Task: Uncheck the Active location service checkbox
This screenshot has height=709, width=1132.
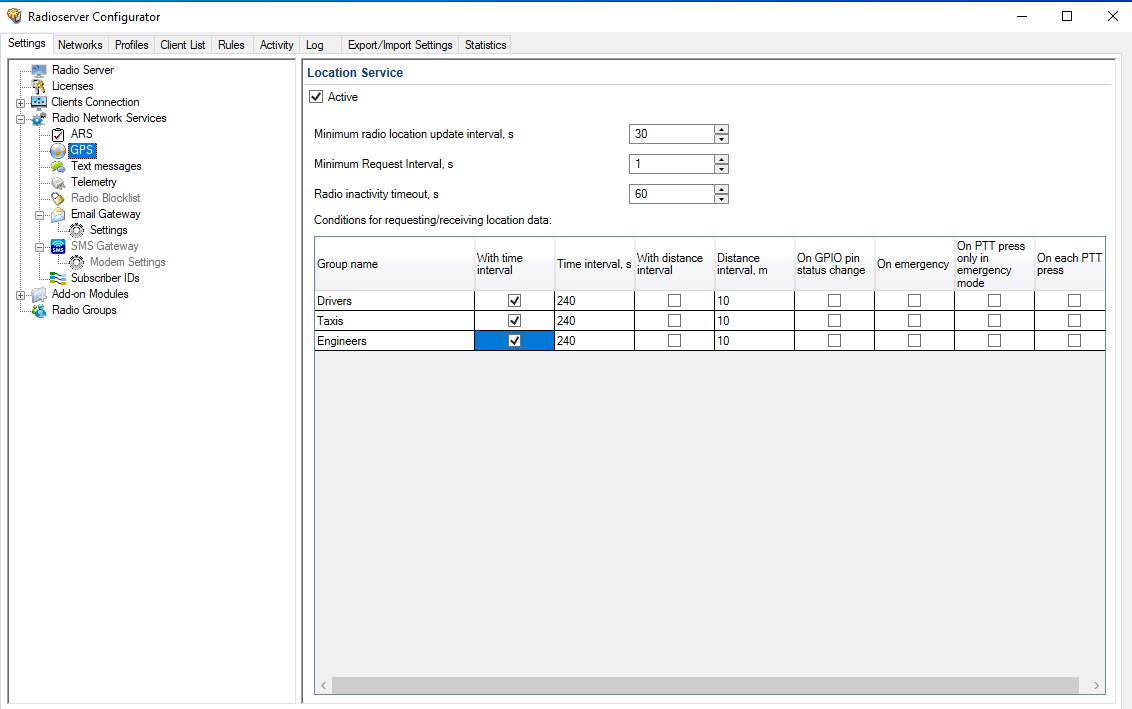Action: pyautogui.click(x=315, y=97)
